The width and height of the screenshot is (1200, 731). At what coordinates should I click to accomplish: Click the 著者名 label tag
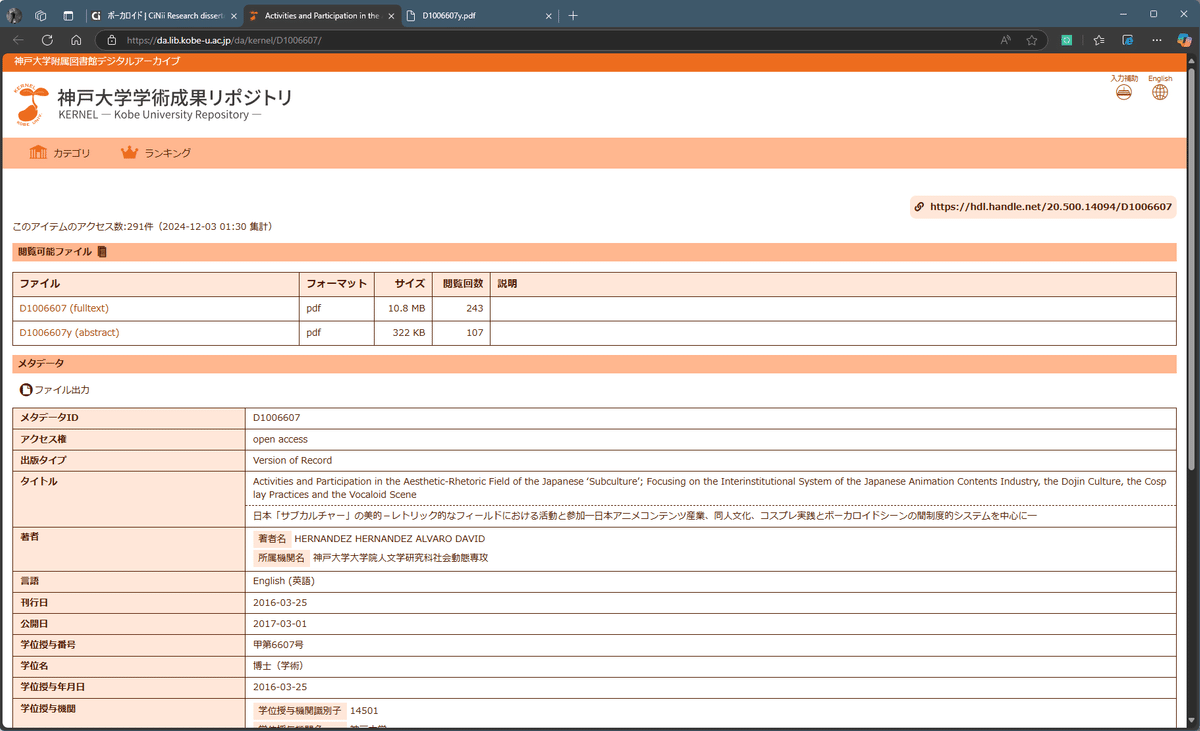click(272, 539)
